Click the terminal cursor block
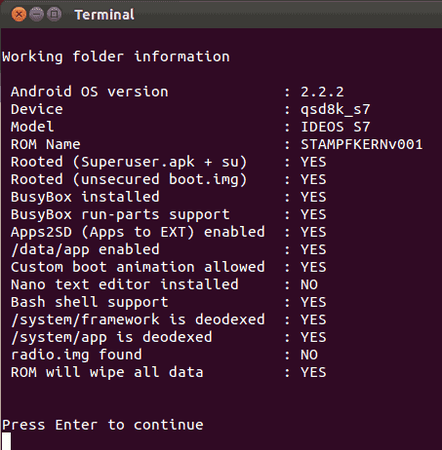 pyautogui.click(x=6, y=441)
